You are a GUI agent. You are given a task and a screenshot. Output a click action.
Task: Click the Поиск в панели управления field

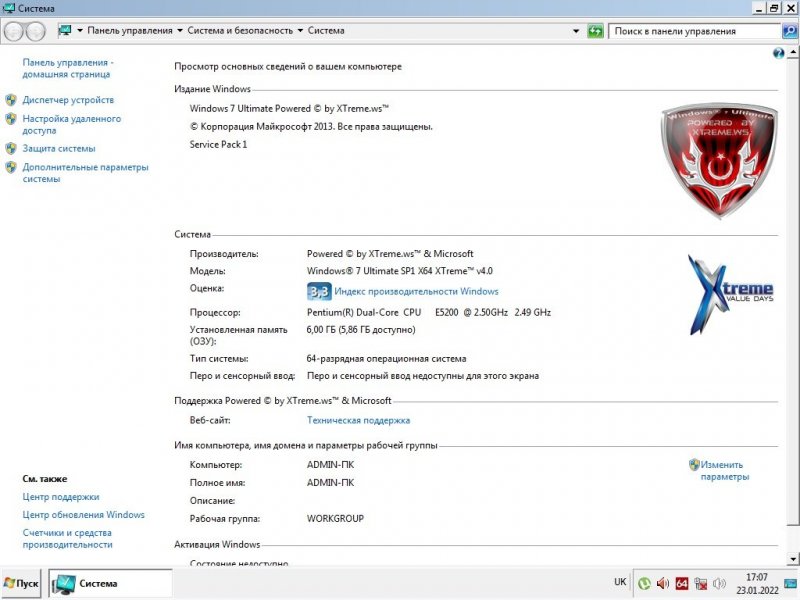click(x=690, y=31)
